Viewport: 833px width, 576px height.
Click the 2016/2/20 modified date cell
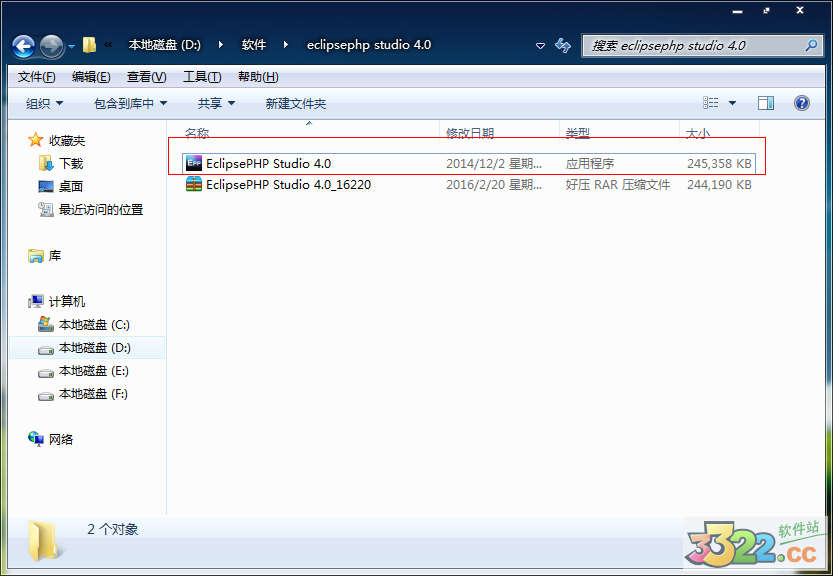tap(494, 185)
